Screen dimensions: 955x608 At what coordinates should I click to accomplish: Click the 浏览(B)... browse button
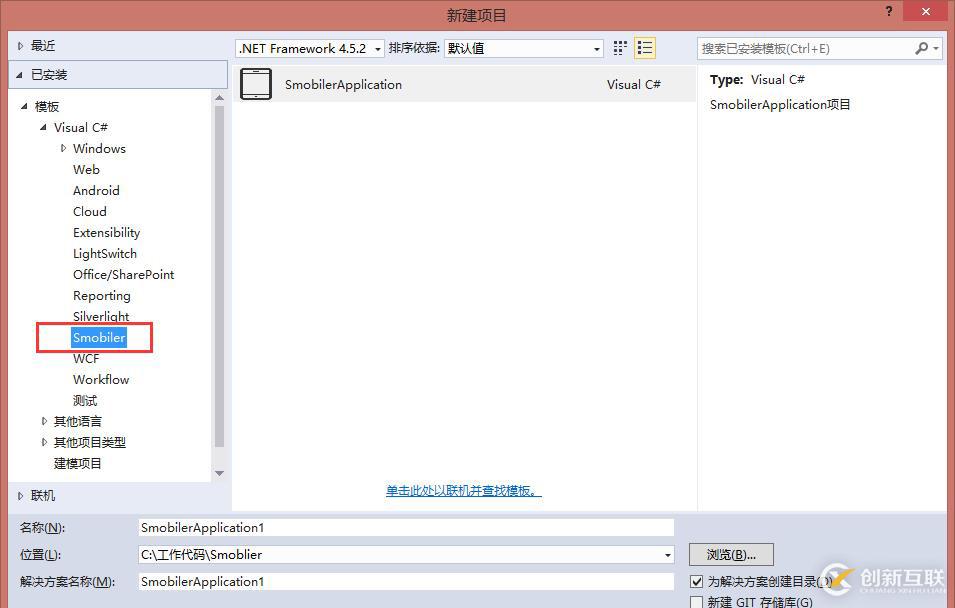click(731, 555)
